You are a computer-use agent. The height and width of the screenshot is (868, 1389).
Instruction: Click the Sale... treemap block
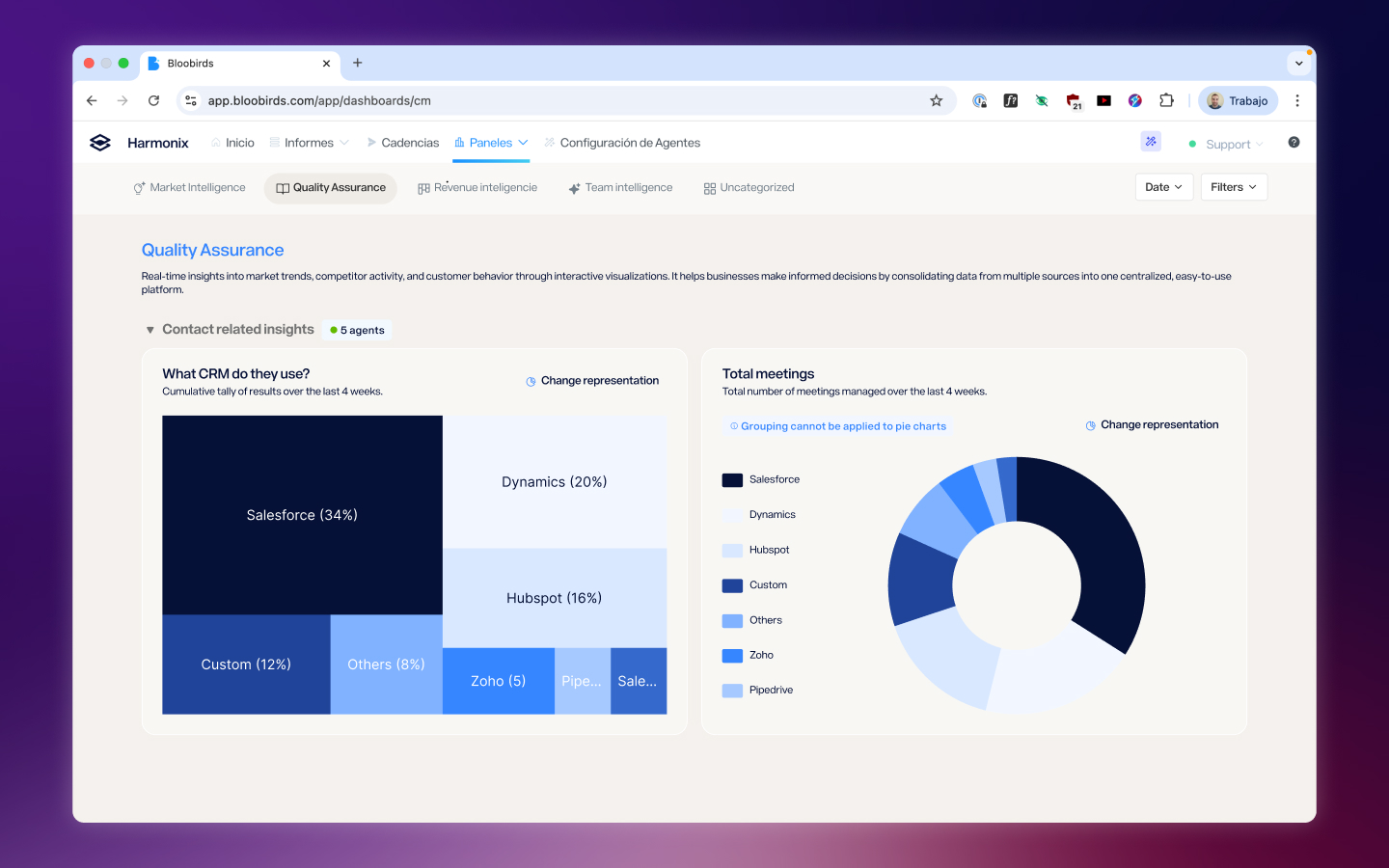639,681
